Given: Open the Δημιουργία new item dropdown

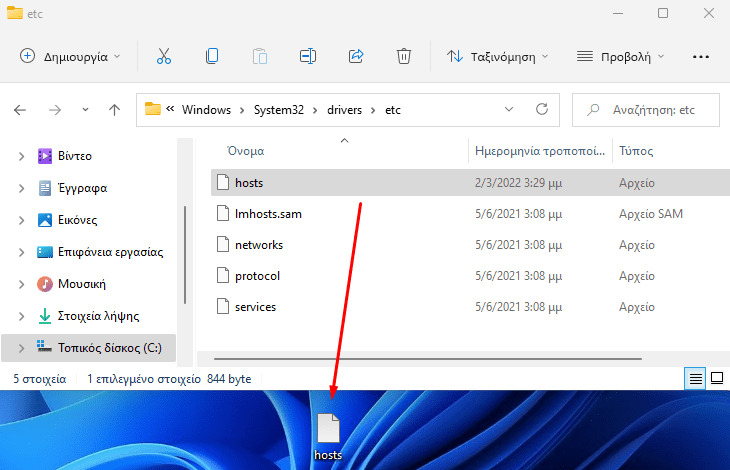Looking at the screenshot, I should [70, 57].
